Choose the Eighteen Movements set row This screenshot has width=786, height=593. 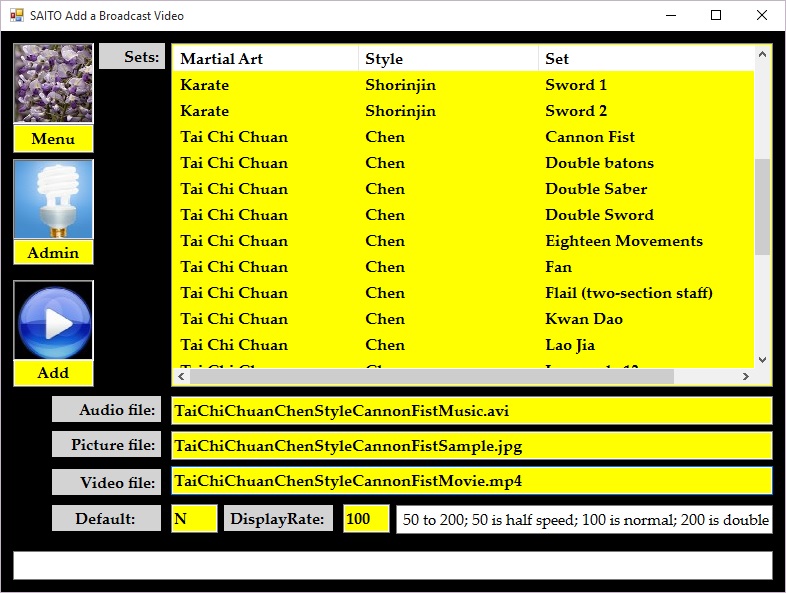coord(462,241)
